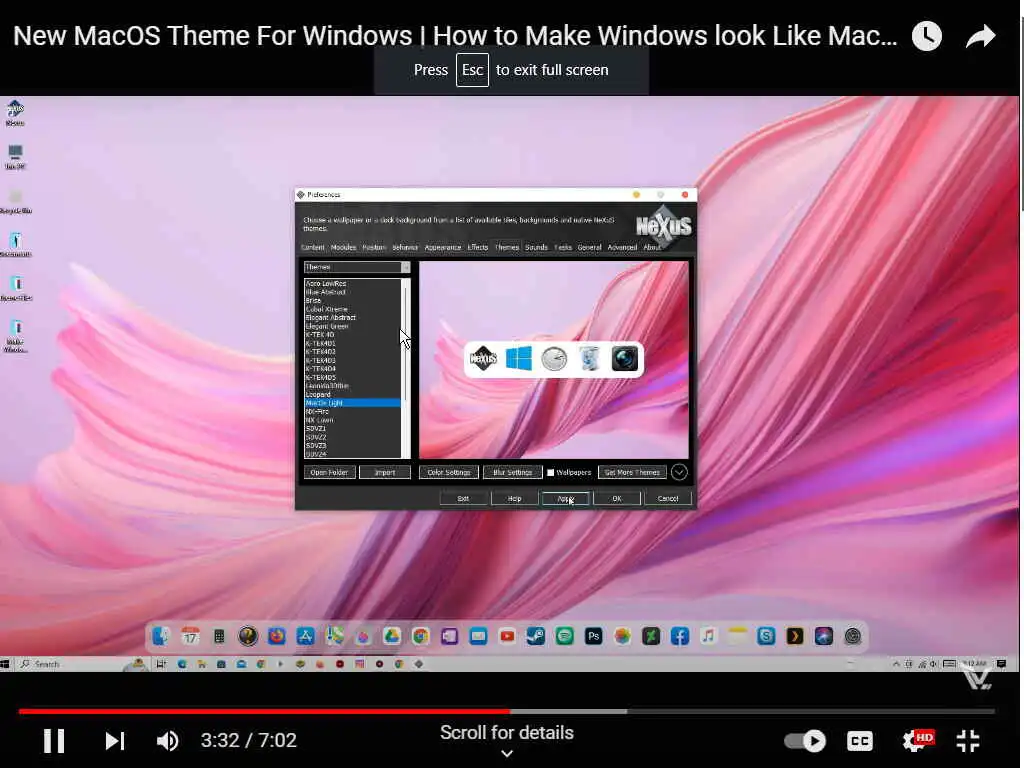Seek on the video progress bar
The height and width of the screenshot is (768, 1024).
[x=507, y=711]
